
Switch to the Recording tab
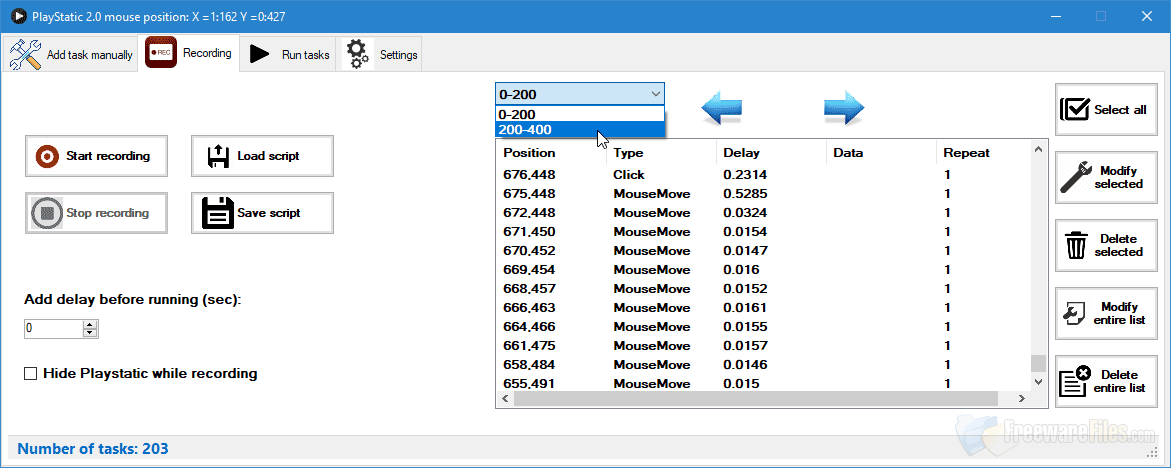[x=189, y=54]
